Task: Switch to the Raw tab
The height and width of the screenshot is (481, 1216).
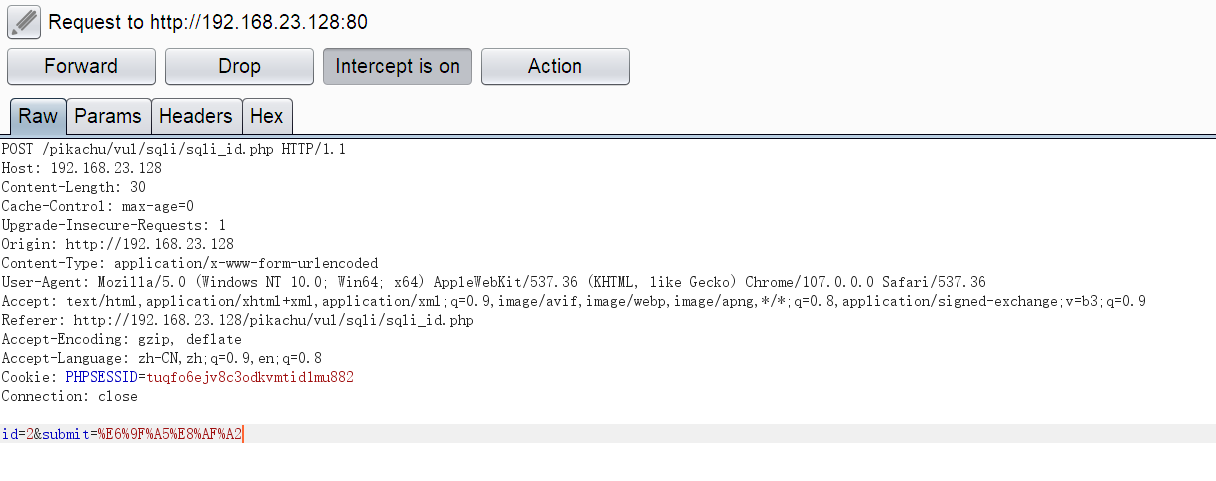Action: click(38, 116)
